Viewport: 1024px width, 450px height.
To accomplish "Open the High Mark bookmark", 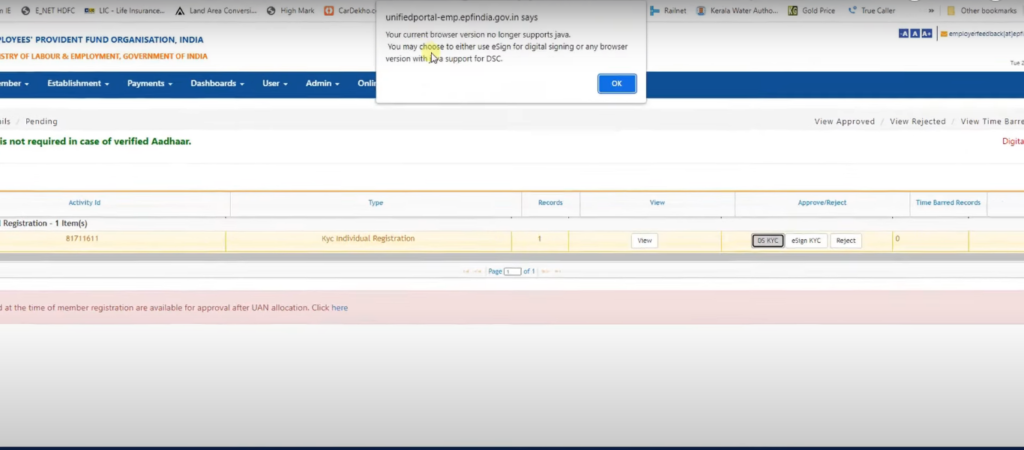I will 291,10.
